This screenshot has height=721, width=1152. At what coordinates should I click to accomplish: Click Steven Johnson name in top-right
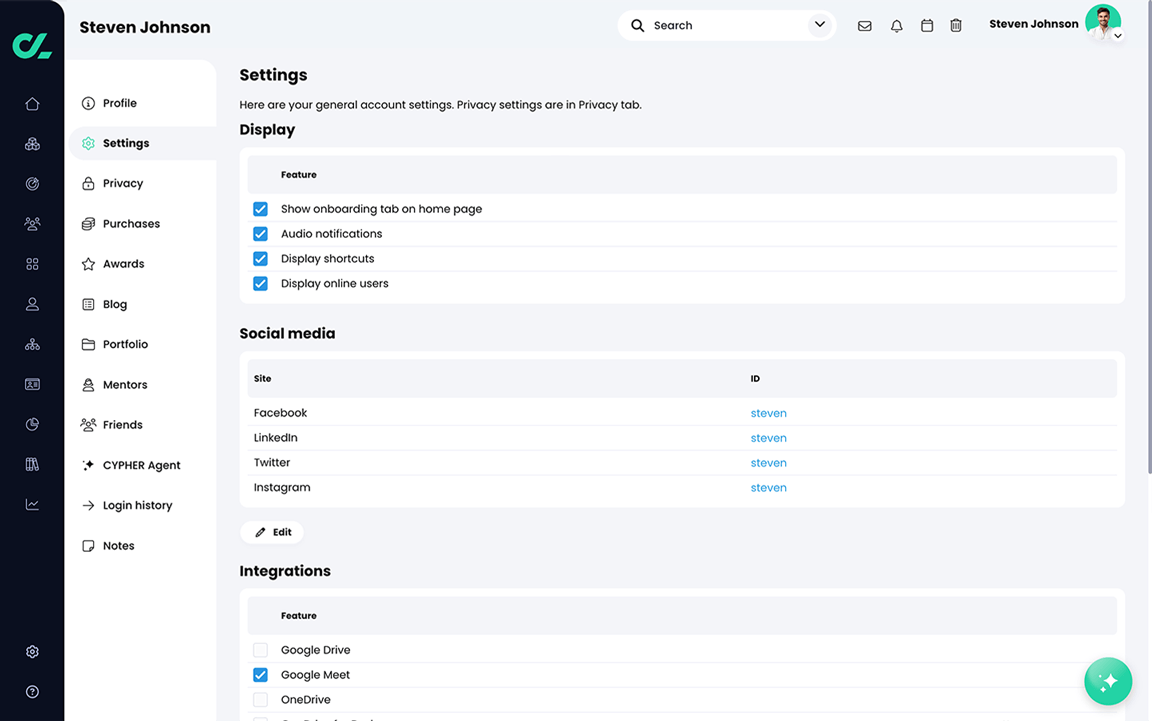(x=1034, y=24)
